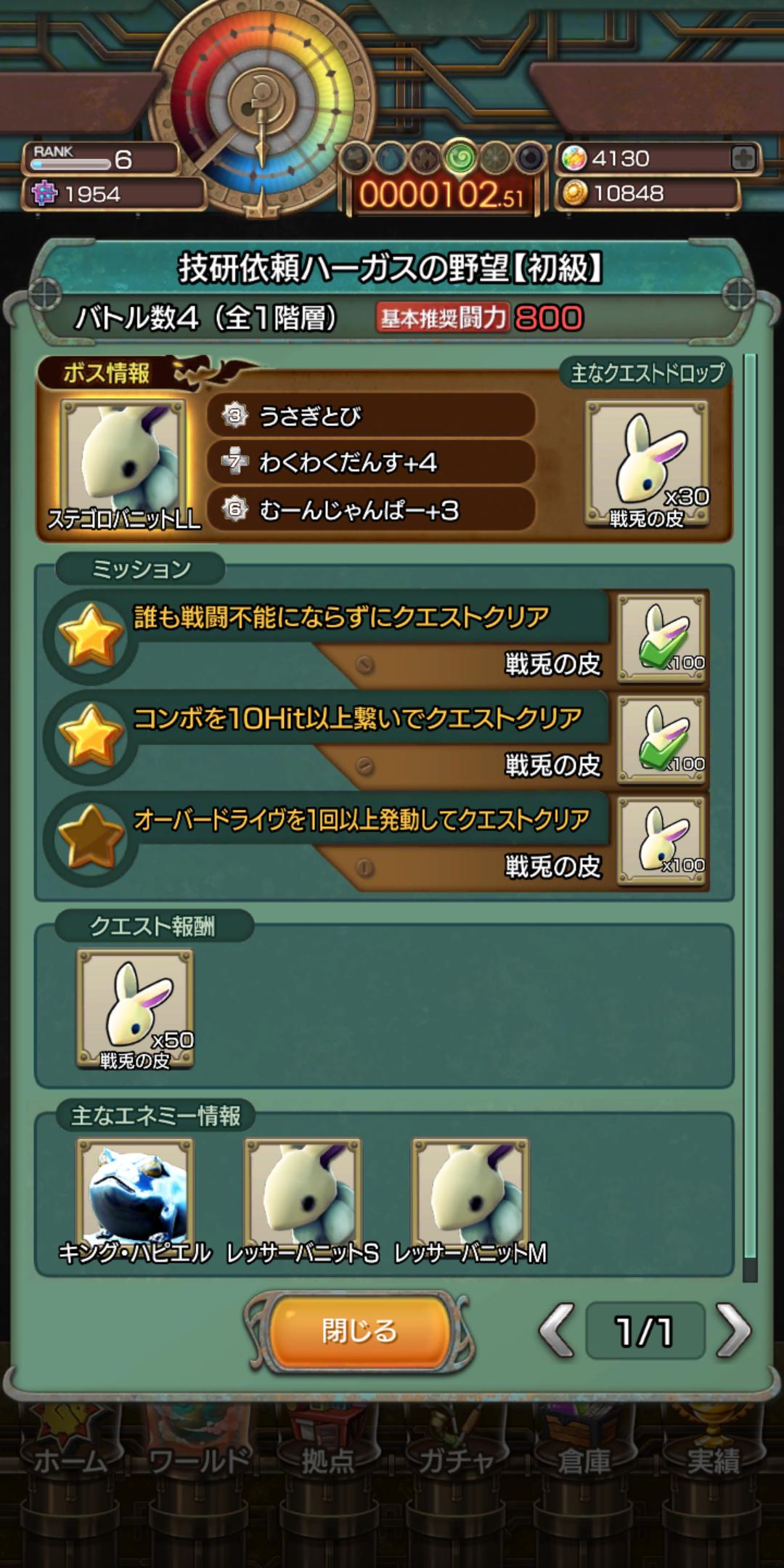Tap gold star for no-knockout mission

(91, 637)
